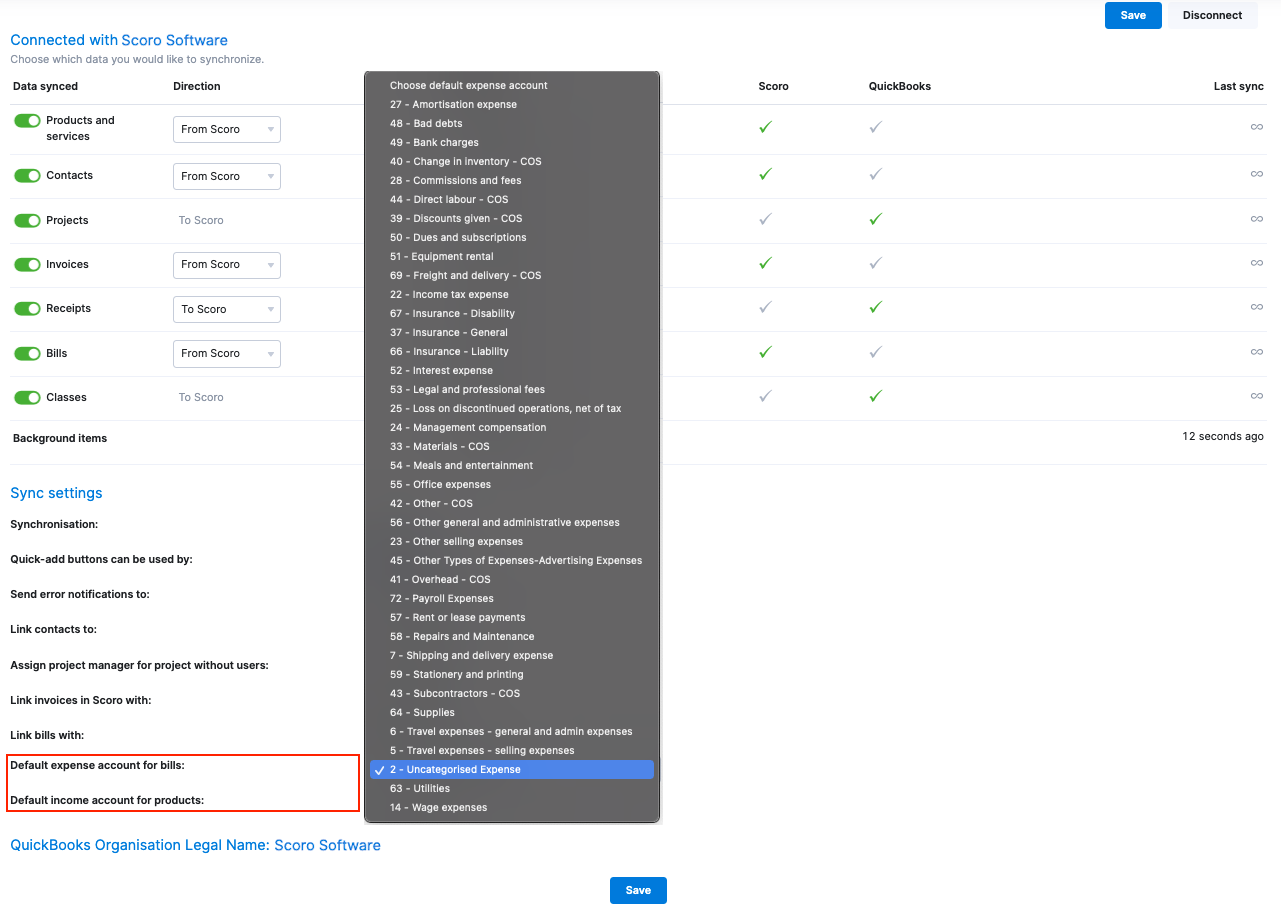Click Sync settings heading
This screenshot has width=1281, height=909.
(x=56, y=493)
